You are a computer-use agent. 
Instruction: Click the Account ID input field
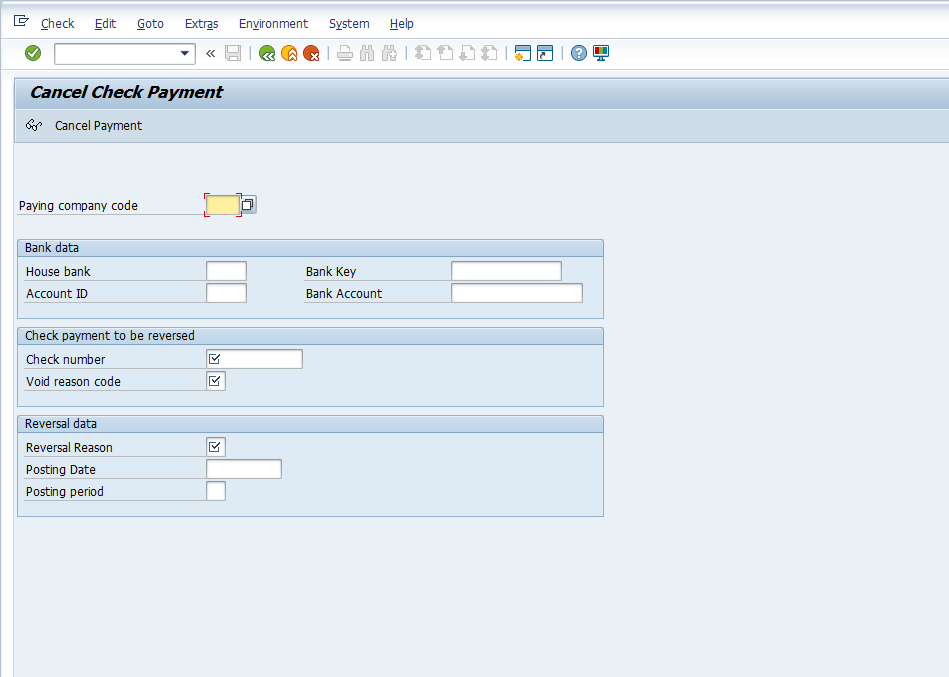226,293
